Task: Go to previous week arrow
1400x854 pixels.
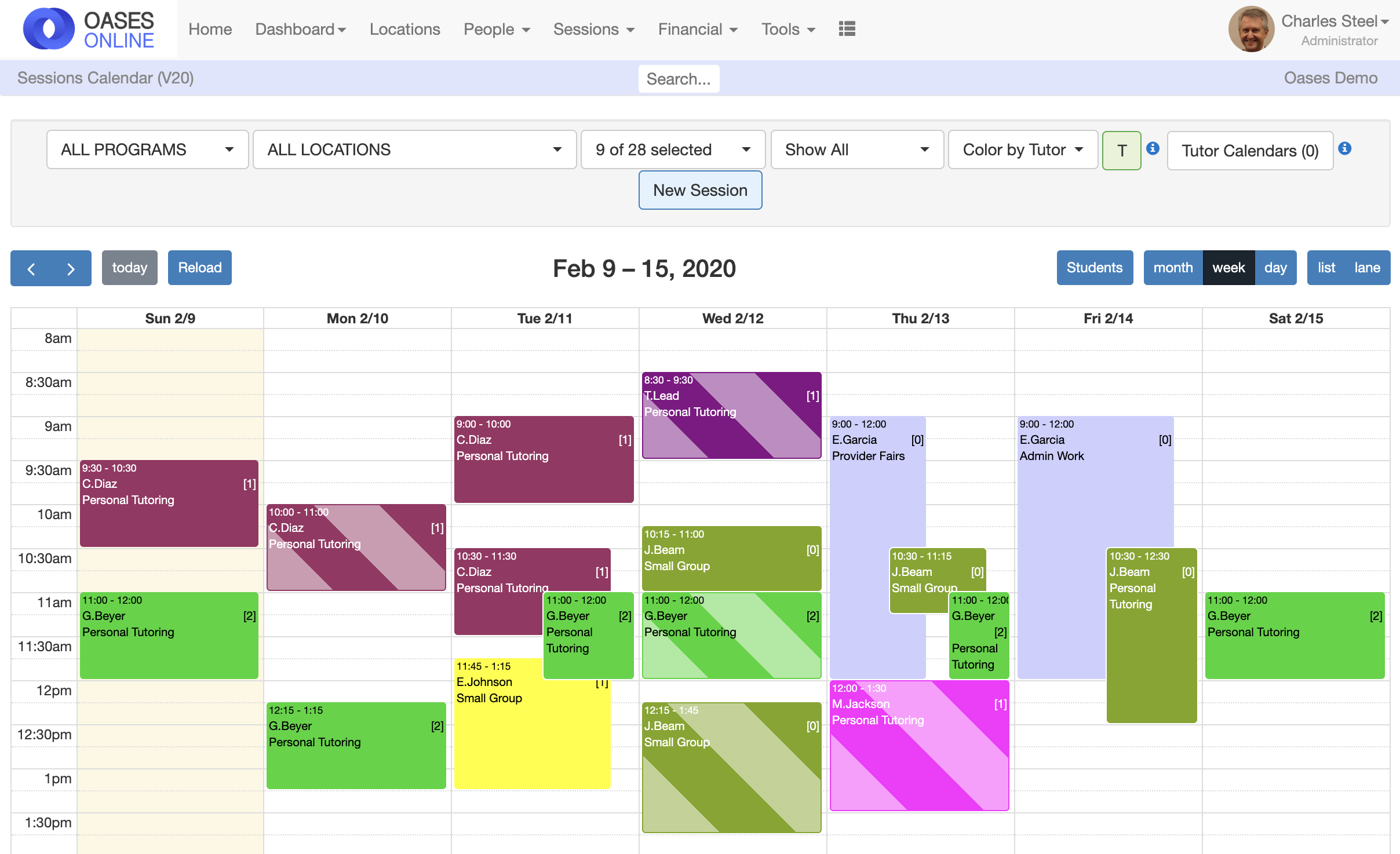Action: point(31,268)
